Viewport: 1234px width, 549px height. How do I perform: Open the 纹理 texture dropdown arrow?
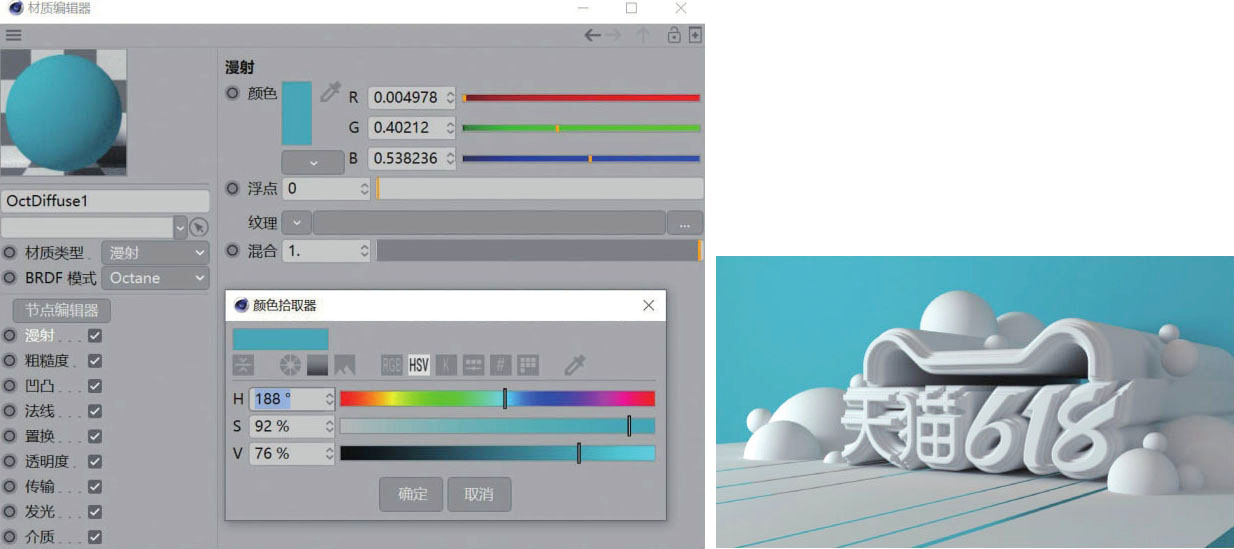coord(296,223)
